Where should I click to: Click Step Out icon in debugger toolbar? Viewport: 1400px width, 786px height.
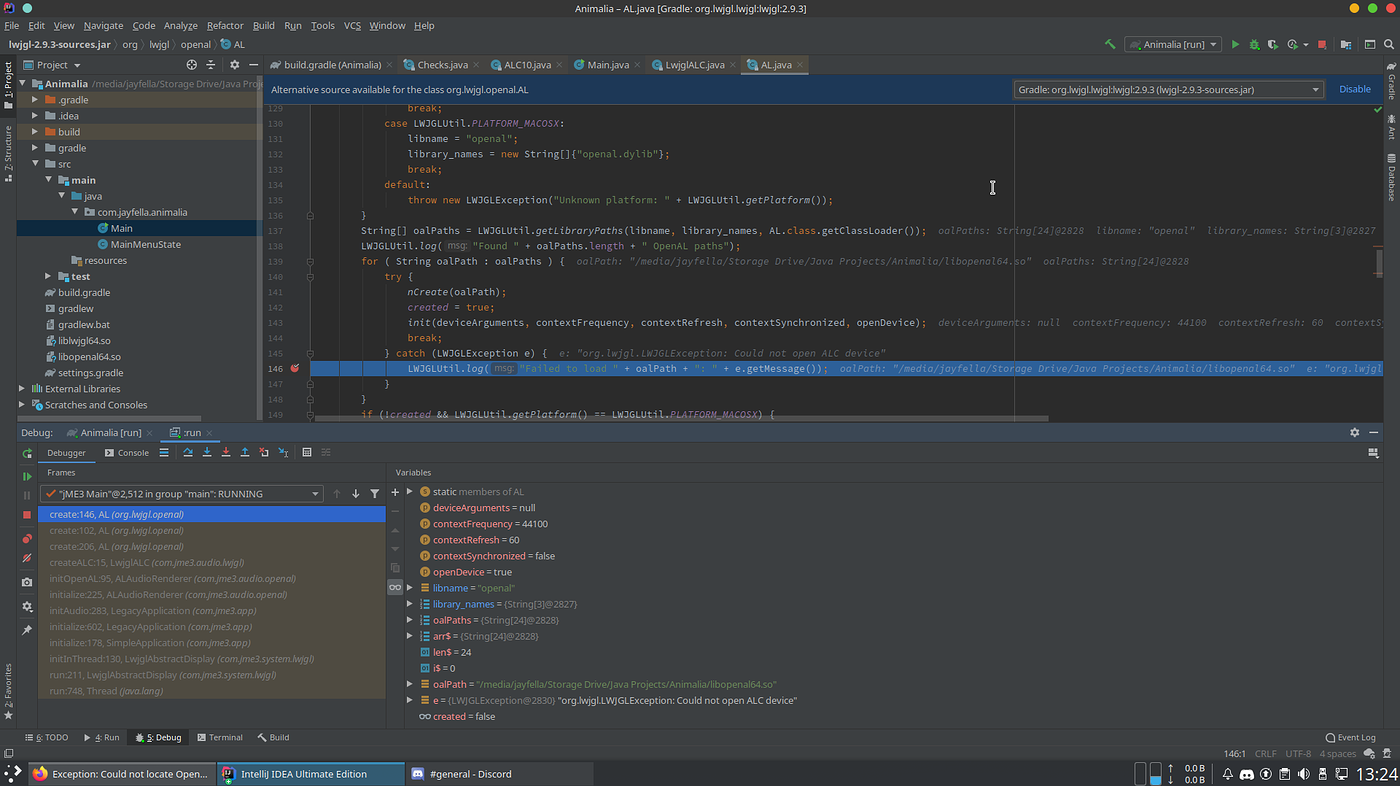[245, 453]
